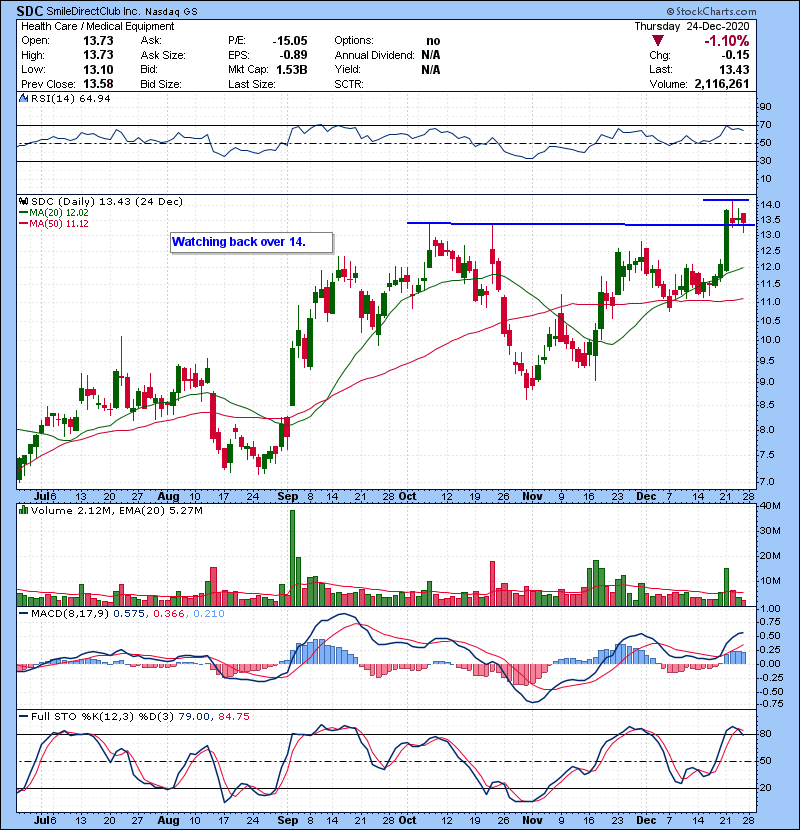Click the volume bars icon beside the Volume label

[23, 510]
